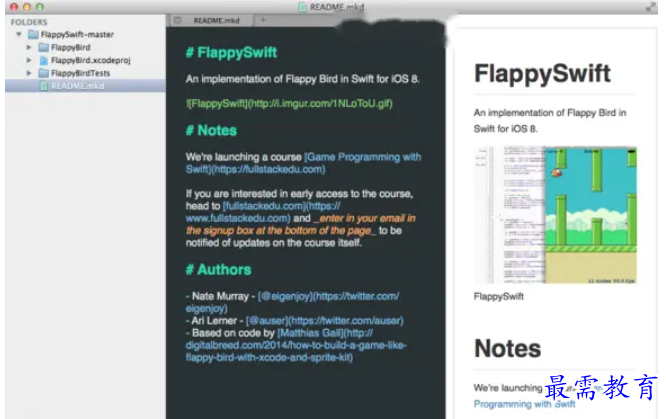
Task: Select FlappyBird.xcodeproj in the folder tree
Action: [90, 60]
